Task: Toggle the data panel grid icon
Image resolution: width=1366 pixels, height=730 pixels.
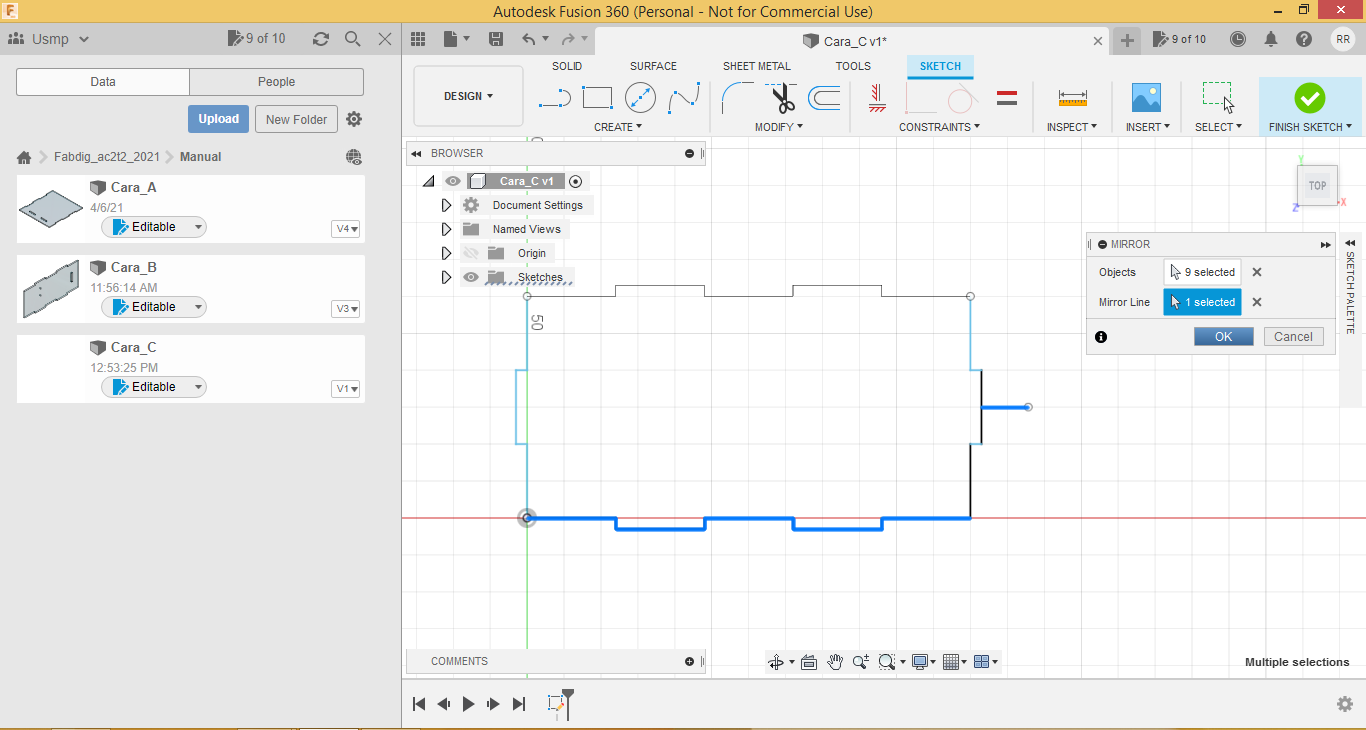Action: point(418,39)
